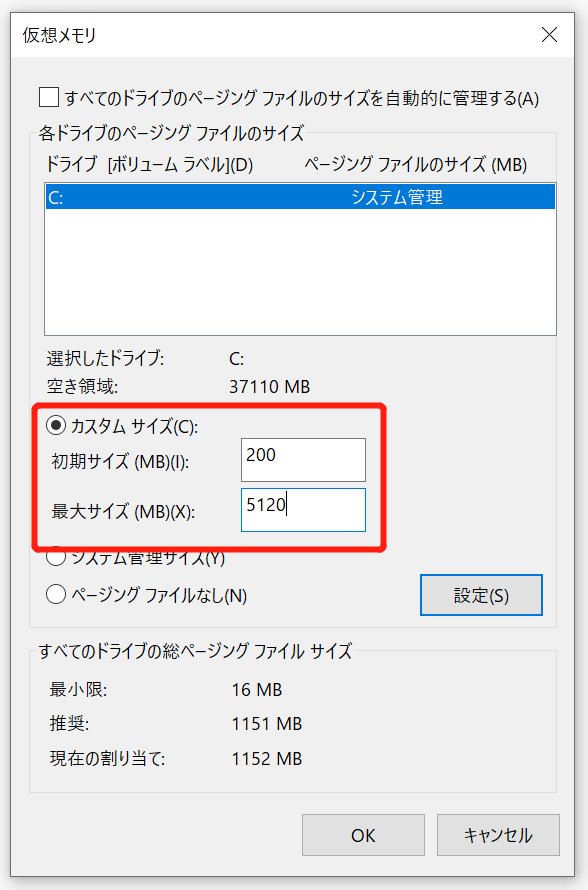Screen dimensions: 588x890
Task: Focus the 最大サイズ field showing 5120
Action: [303, 510]
